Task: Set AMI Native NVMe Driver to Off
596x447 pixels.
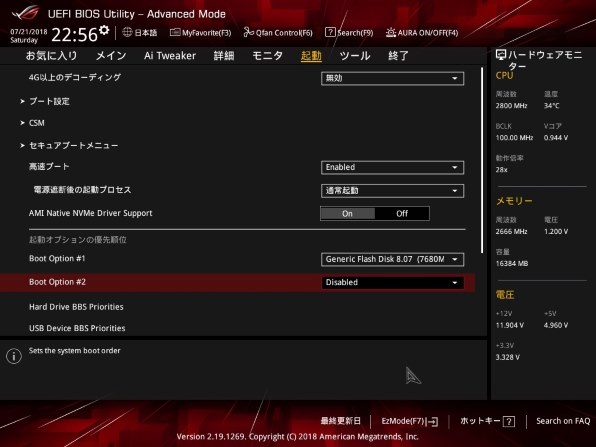Action: tap(402, 214)
